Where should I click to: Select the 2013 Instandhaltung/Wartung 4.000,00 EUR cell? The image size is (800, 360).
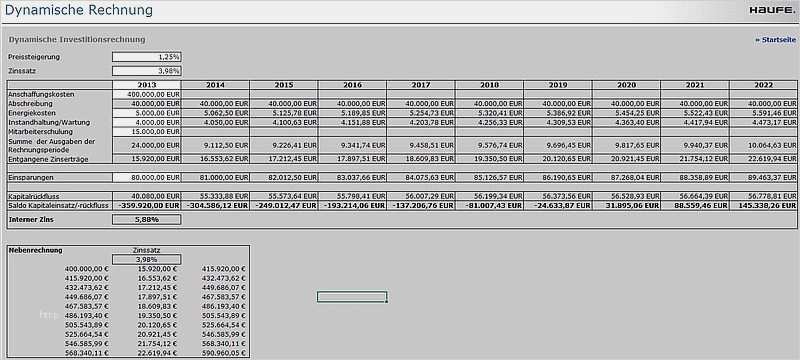146,122
